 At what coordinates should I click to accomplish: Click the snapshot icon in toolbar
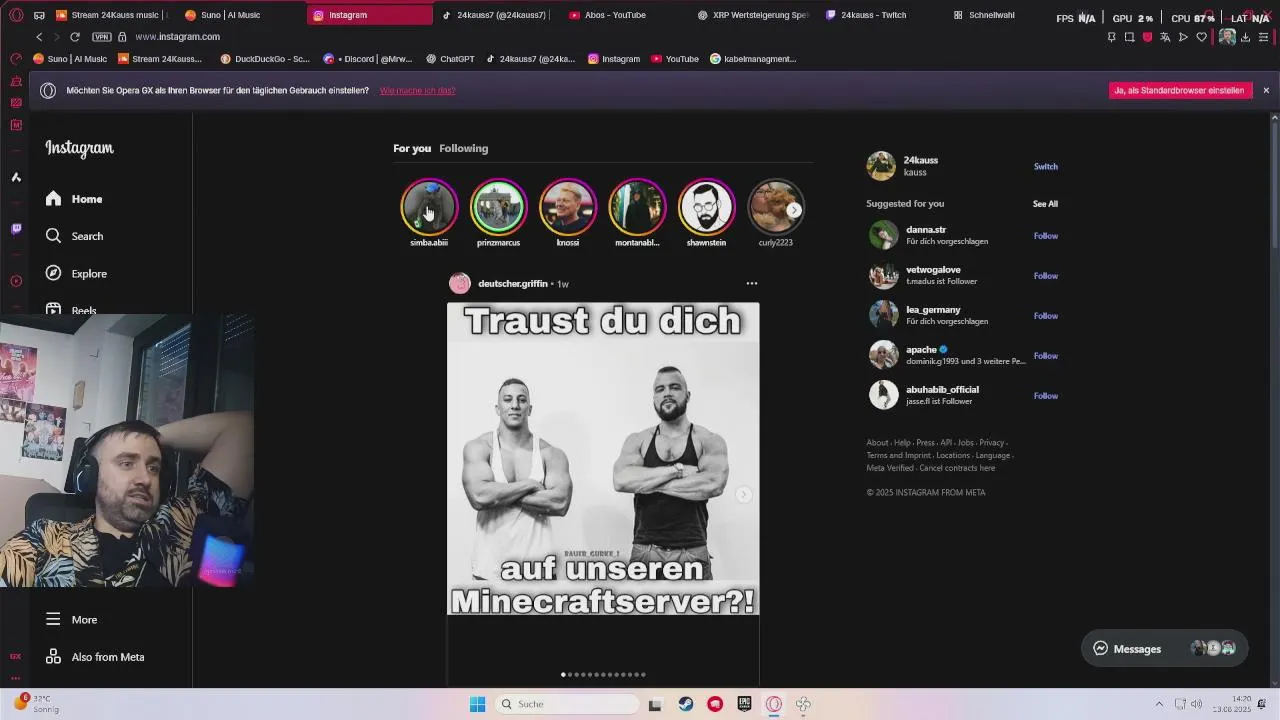click(x=1129, y=37)
